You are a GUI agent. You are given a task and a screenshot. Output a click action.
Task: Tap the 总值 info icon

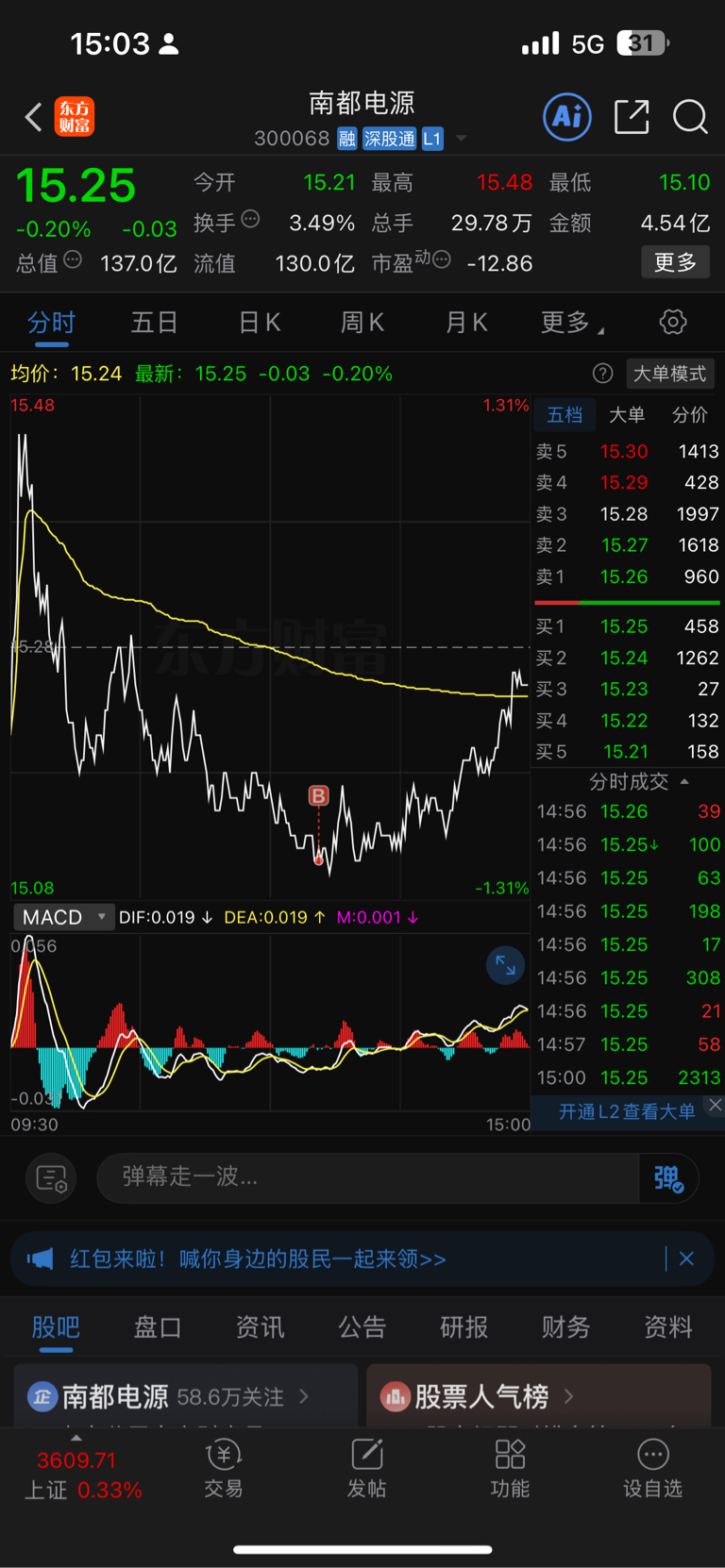[x=73, y=259]
